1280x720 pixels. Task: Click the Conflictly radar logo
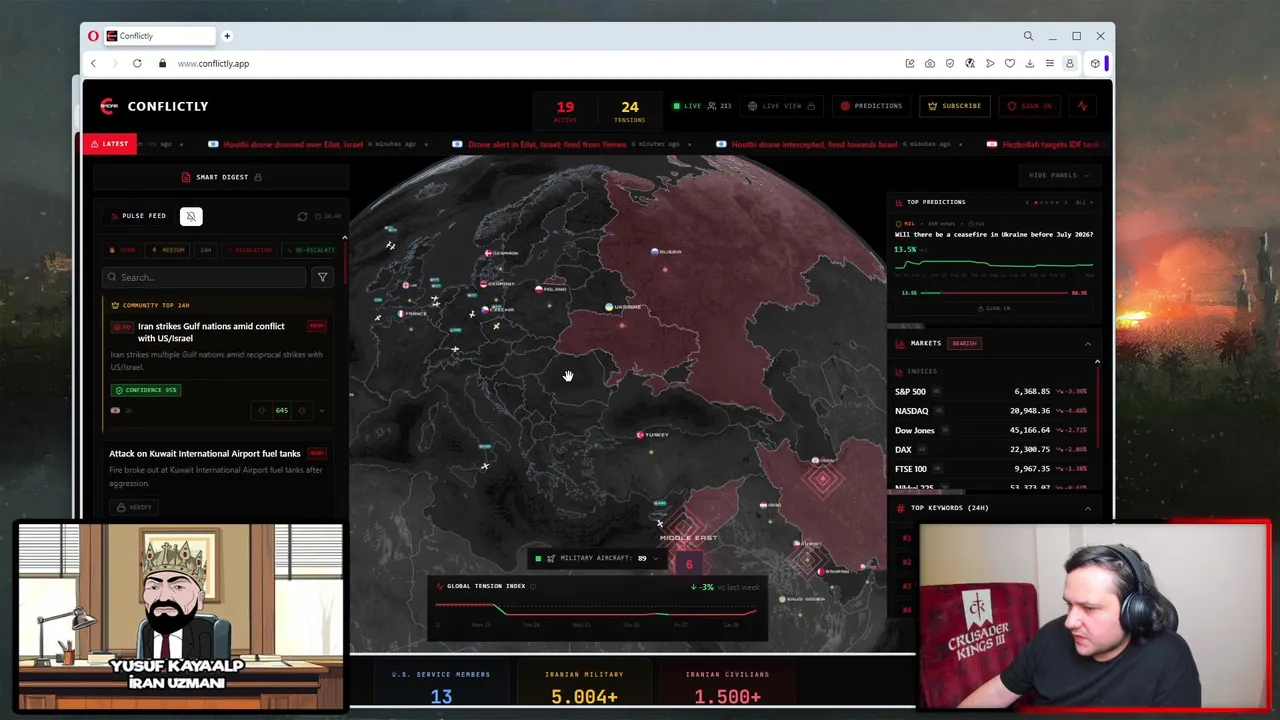109,106
